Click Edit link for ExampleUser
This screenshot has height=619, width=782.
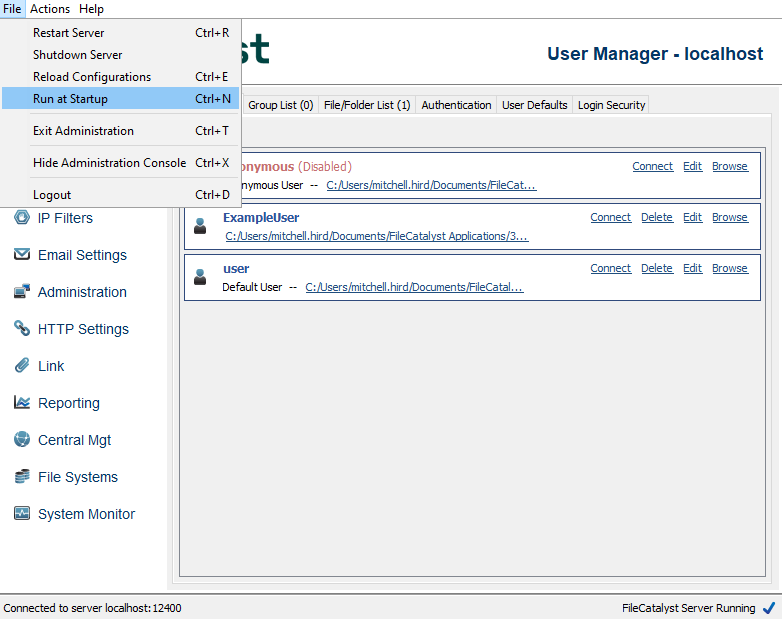click(692, 217)
